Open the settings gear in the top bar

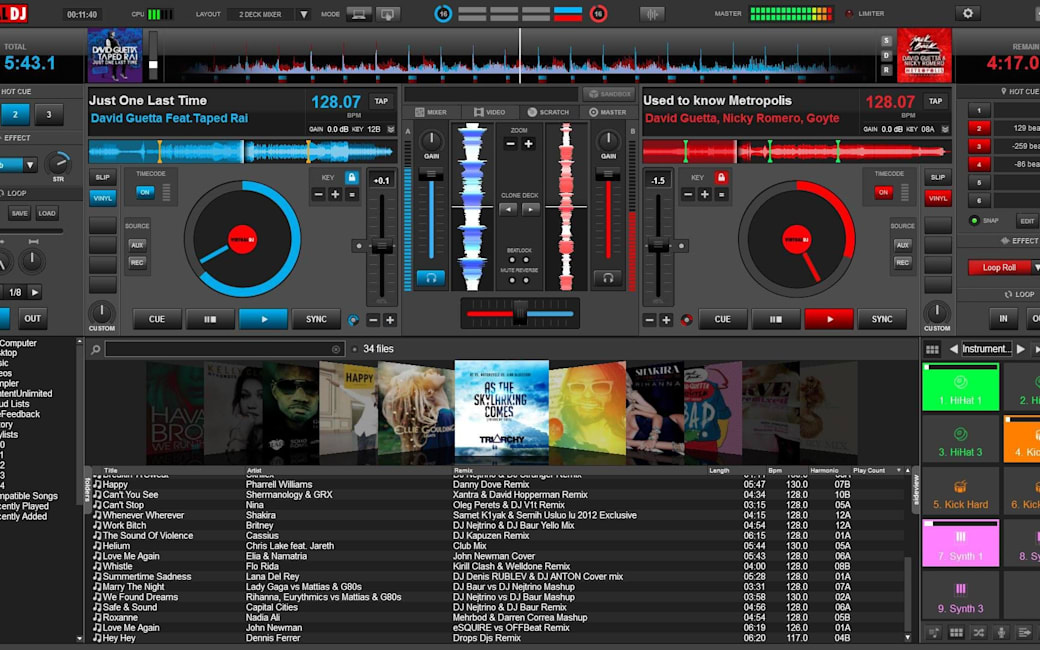pyautogui.click(x=968, y=13)
